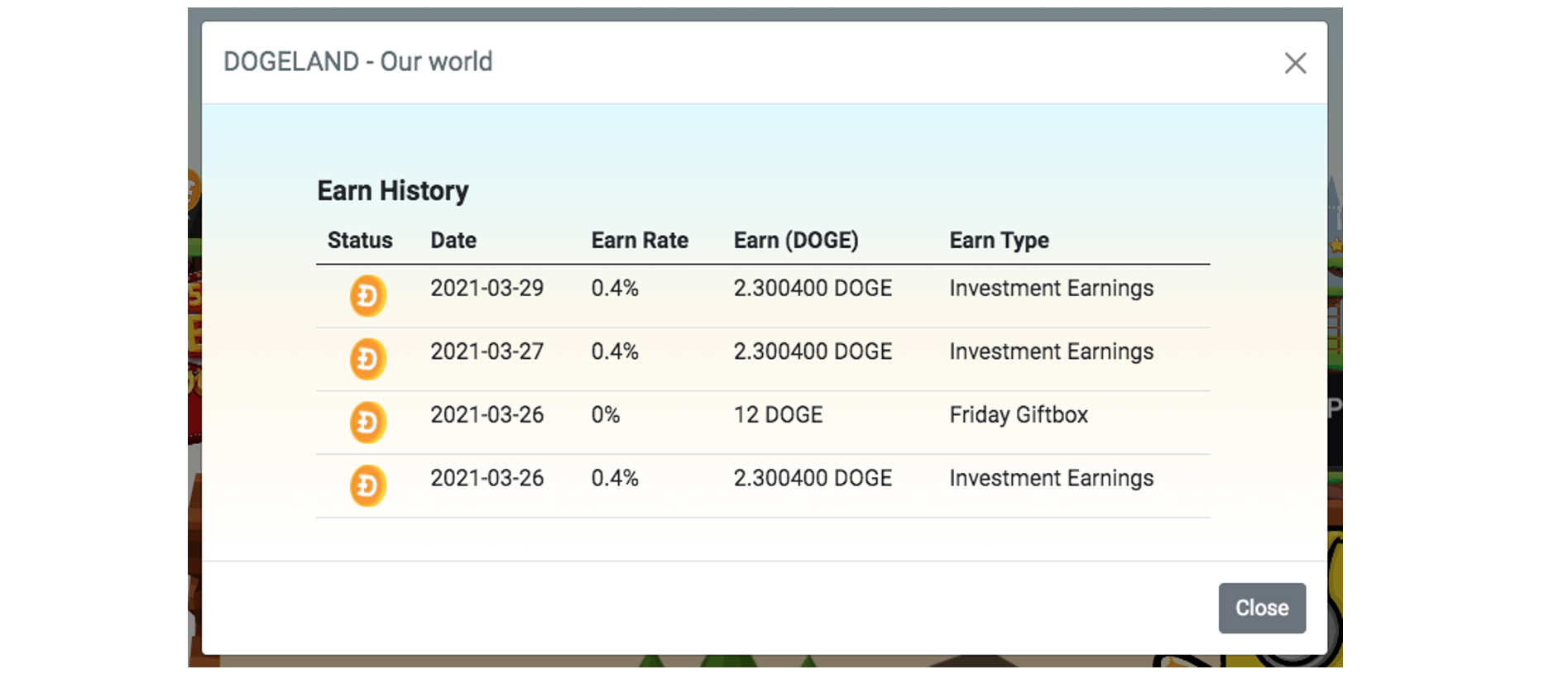Click the Dogecoin status icon for 2021-03-27
The width and height of the screenshot is (1568, 674).
(x=367, y=359)
